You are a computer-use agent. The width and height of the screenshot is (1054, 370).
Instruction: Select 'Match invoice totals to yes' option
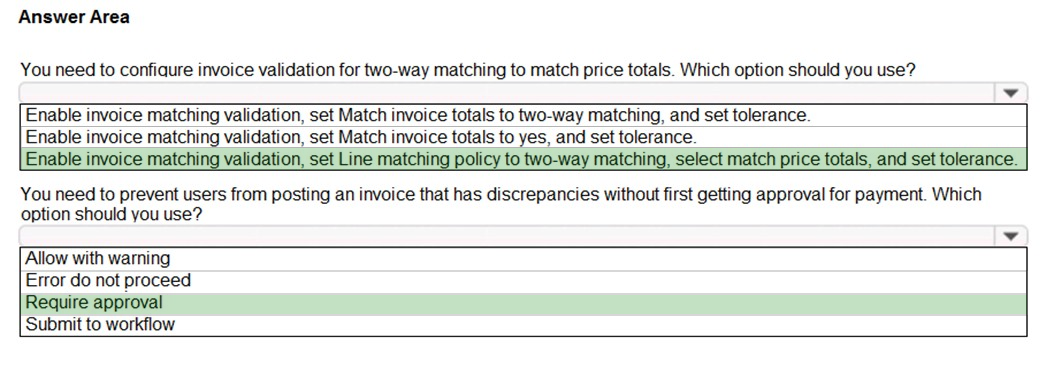(x=524, y=137)
